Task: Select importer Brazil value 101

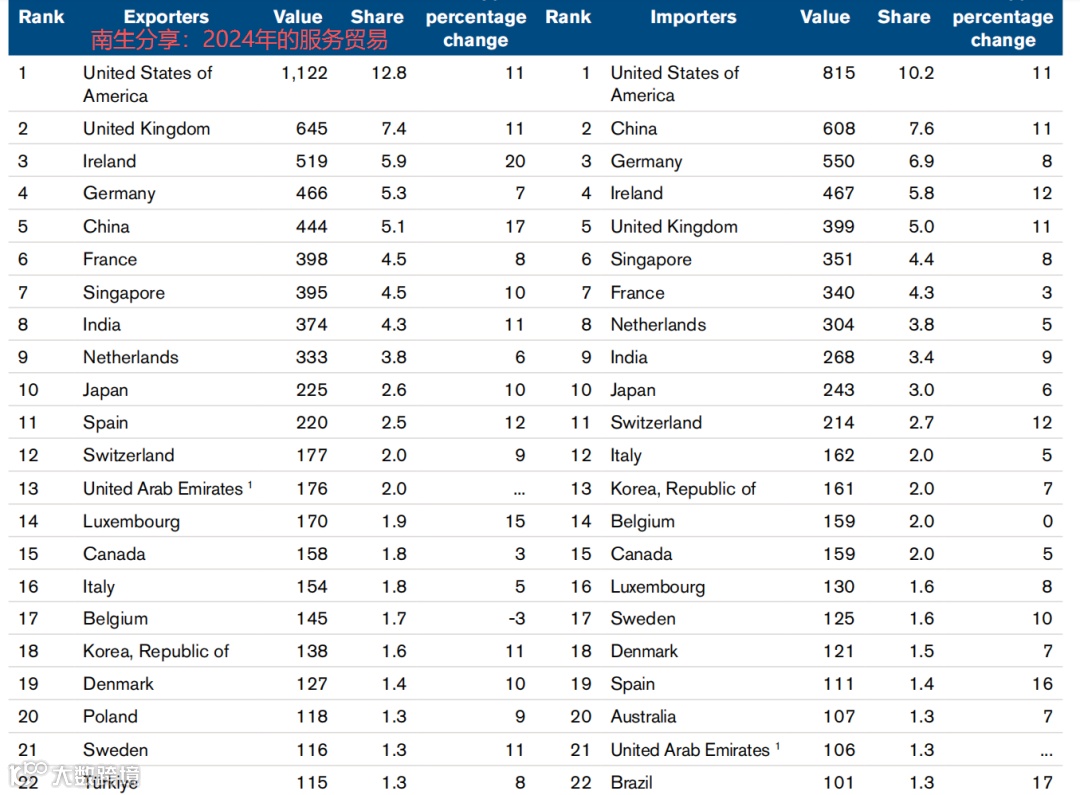Action: click(838, 783)
